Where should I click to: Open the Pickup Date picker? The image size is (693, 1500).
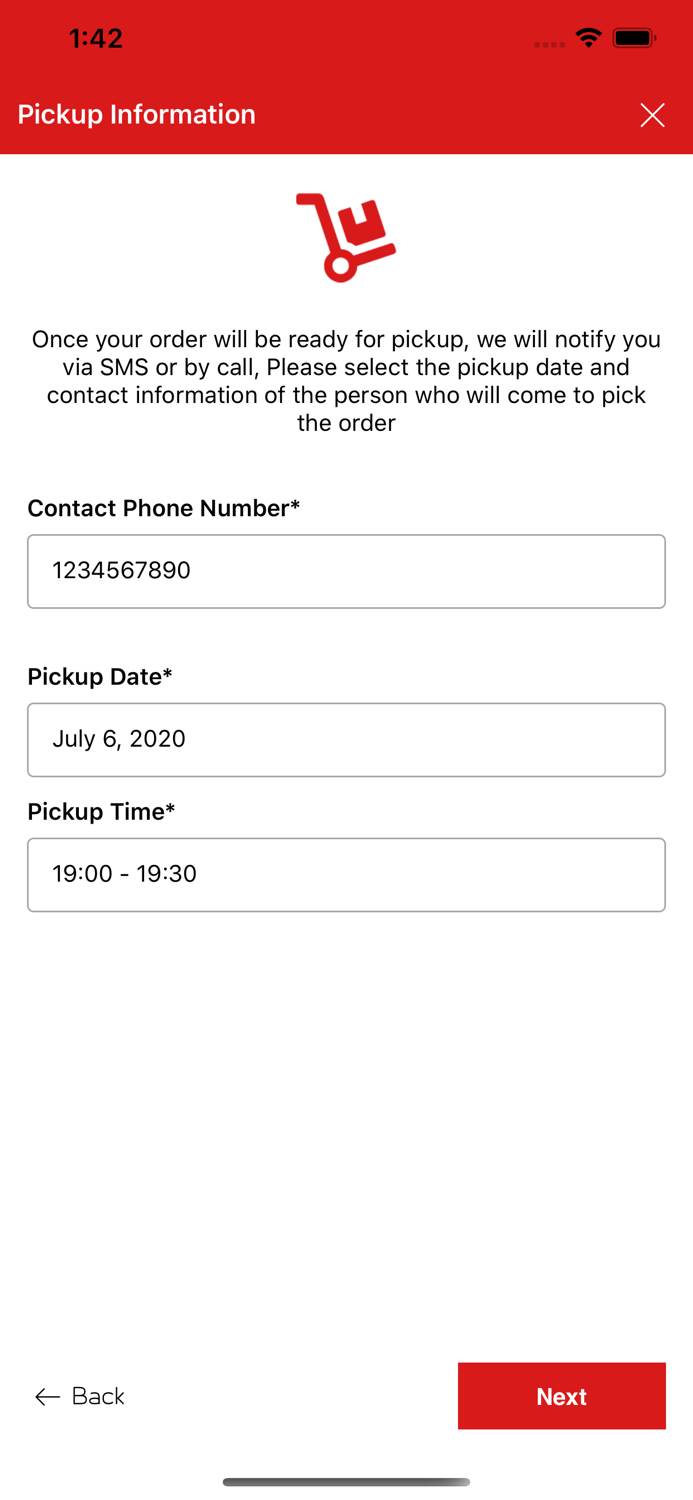pos(346,740)
